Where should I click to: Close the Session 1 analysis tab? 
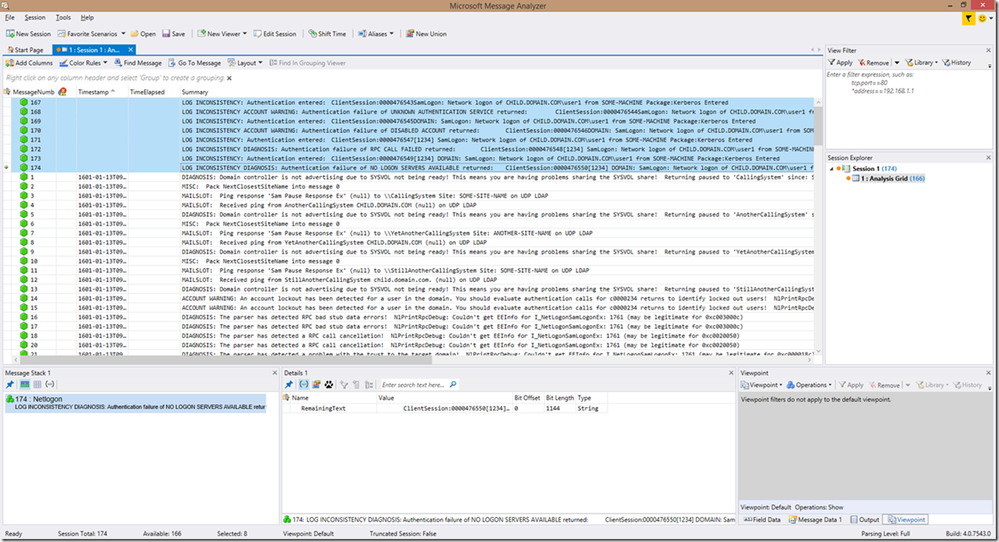point(131,50)
